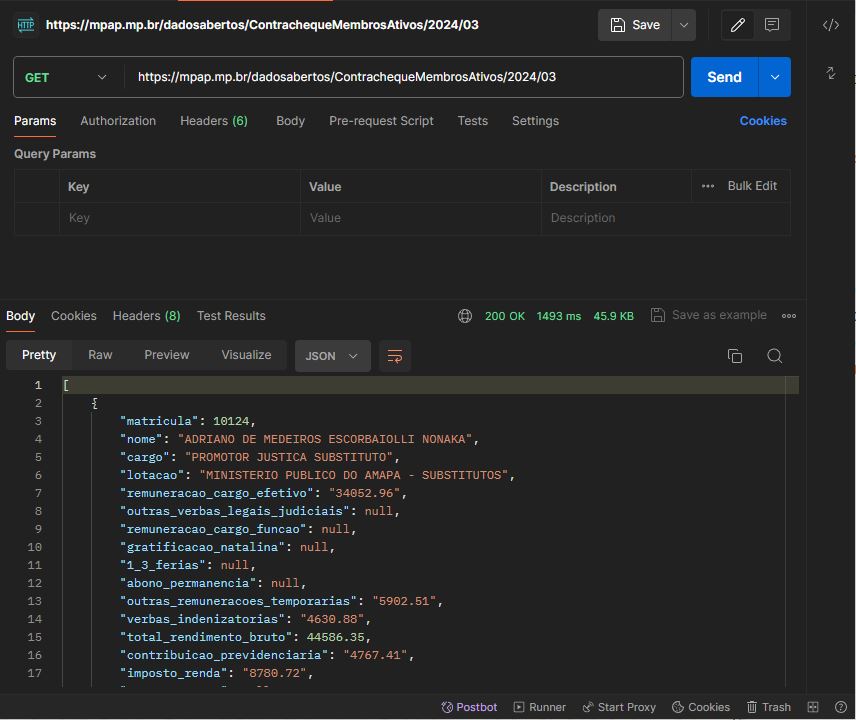Viewport: 856px width, 720px height.
Task: Open the Cookies link in request
Action: click(x=763, y=121)
